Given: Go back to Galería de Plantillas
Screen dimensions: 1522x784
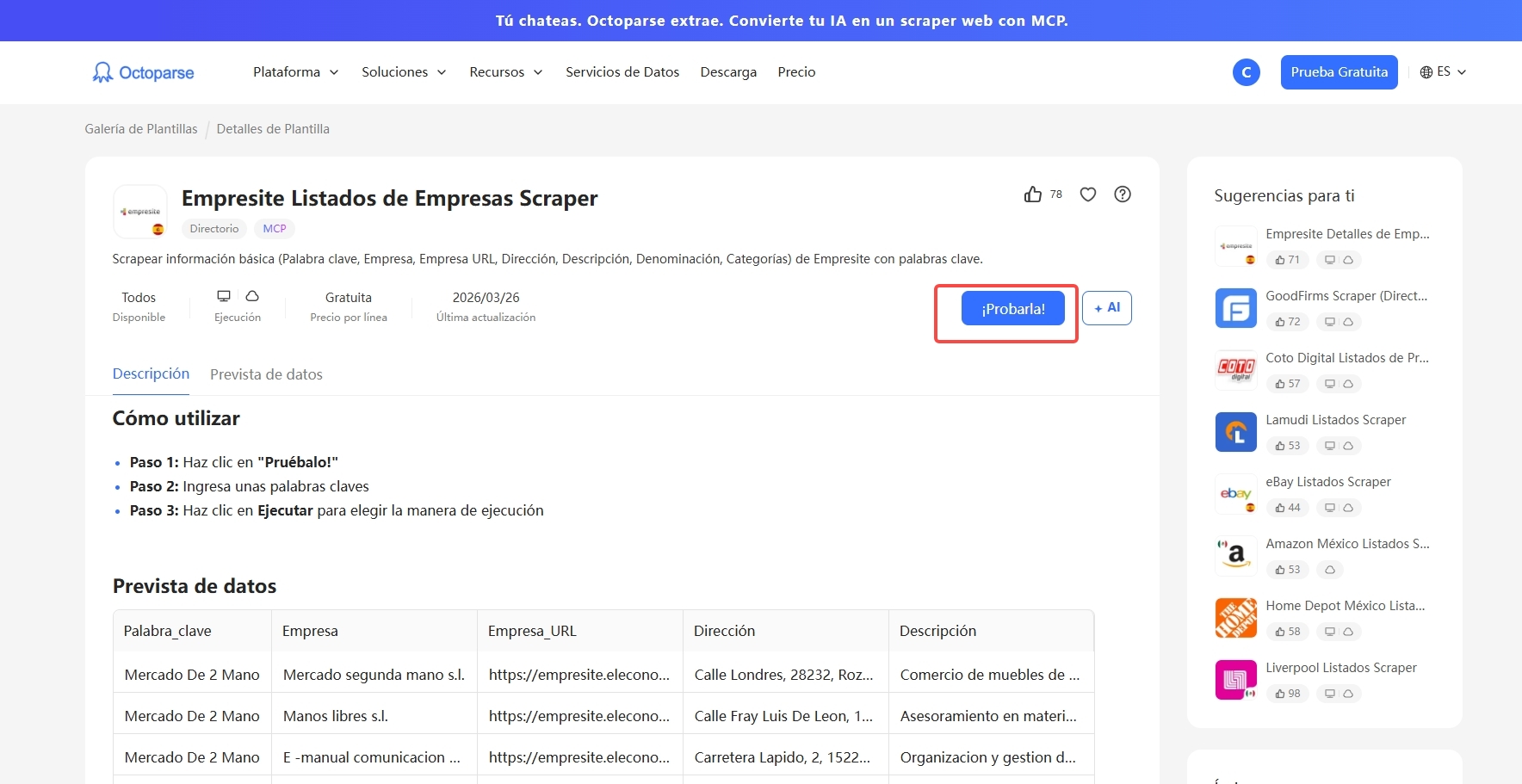Looking at the screenshot, I should click(x=141, y=129).
